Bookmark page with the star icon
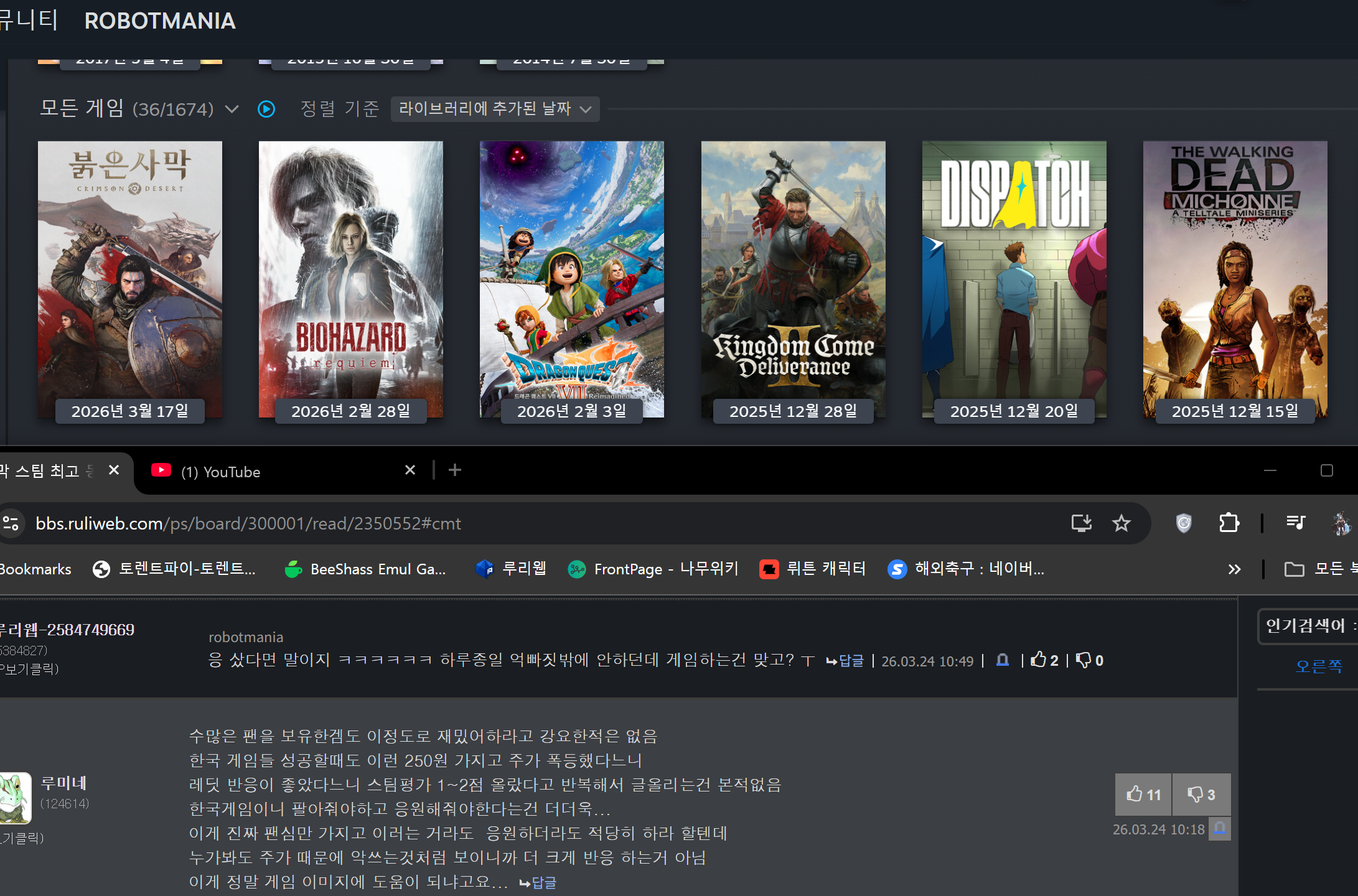This screenshot has height=896, width=1358. coord(1121,523)
